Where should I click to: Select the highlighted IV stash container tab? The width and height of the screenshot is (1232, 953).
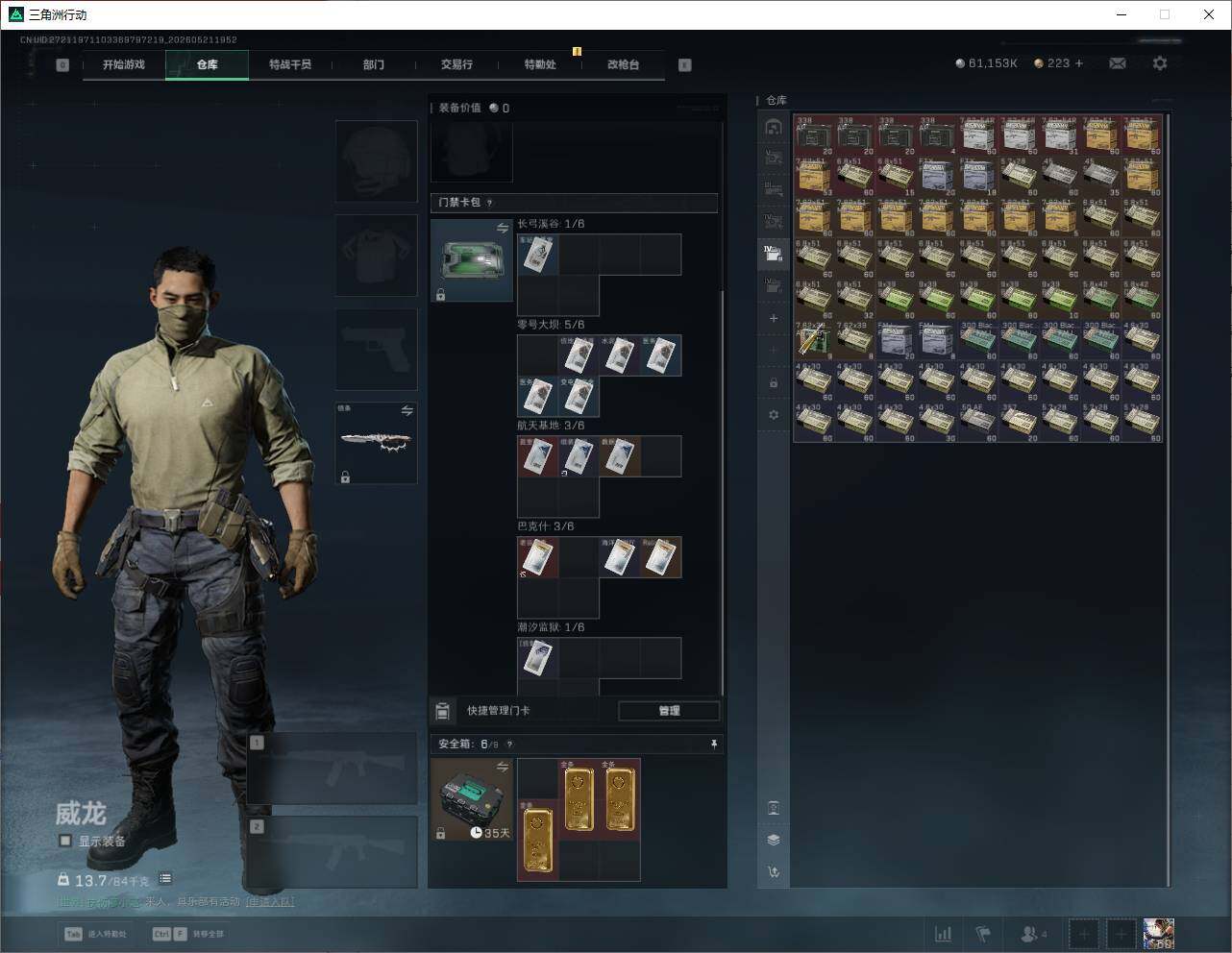(x=774, y=254)
